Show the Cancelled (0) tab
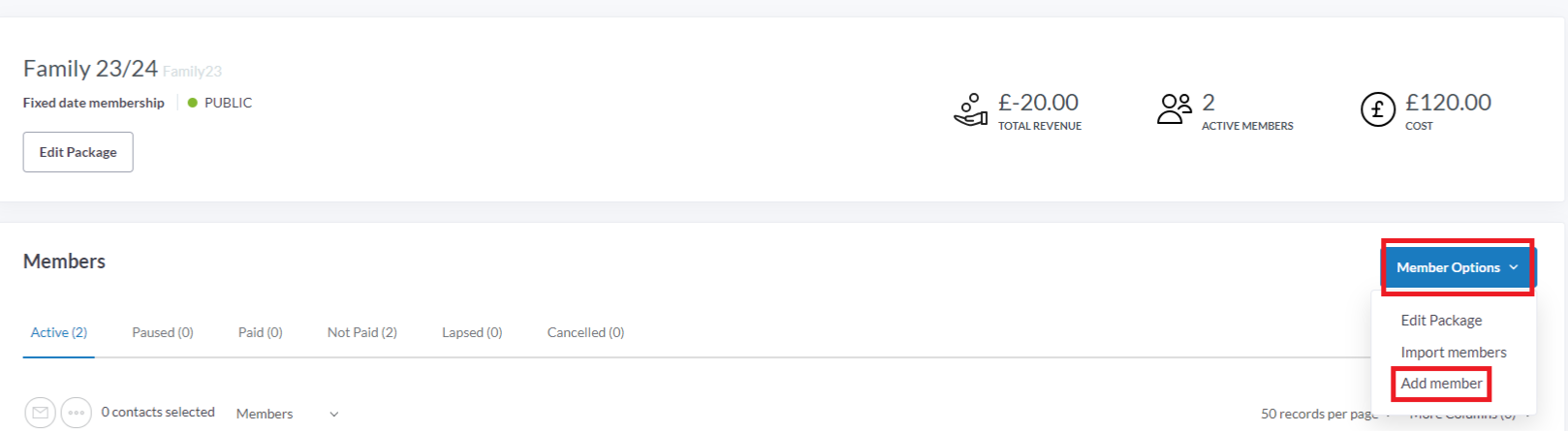The image size is (1568, 431). pos(585,332)
